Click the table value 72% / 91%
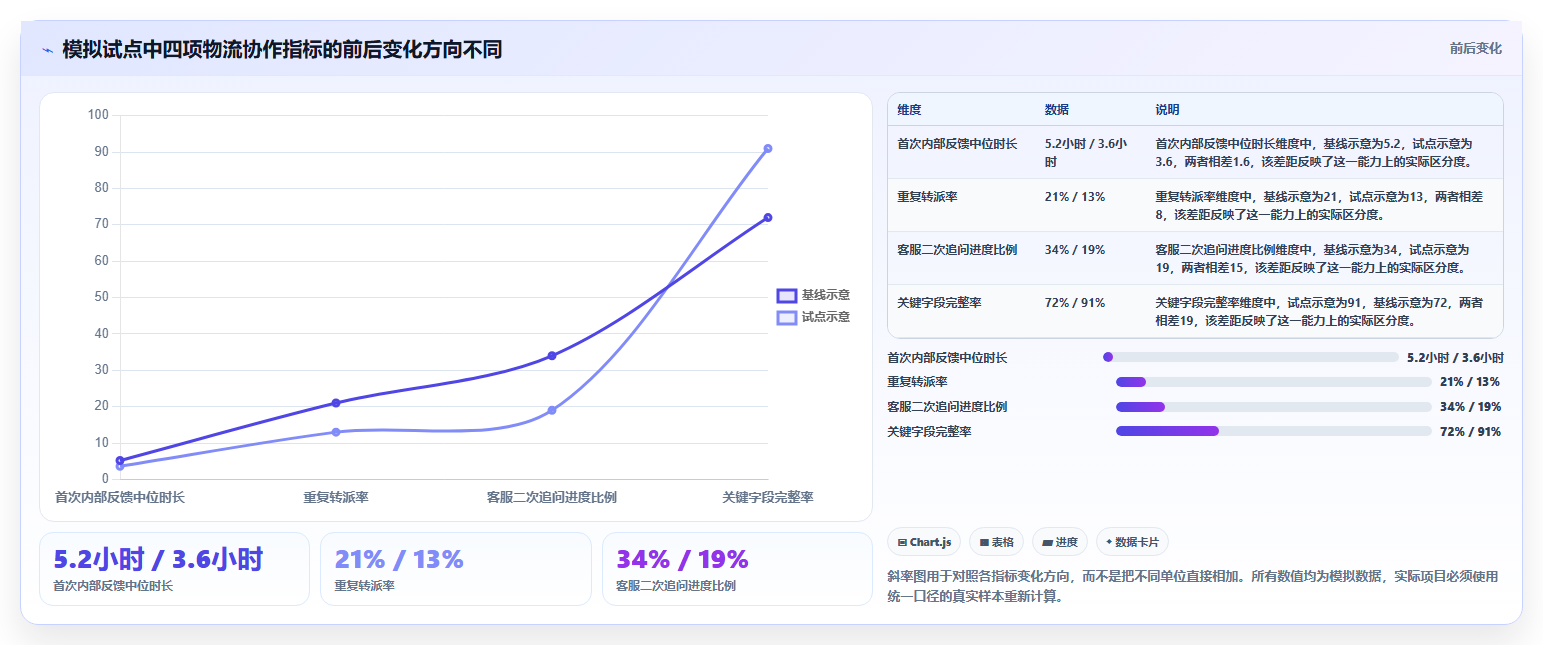Screen dimensions: 1543x645 point(1074,303)
